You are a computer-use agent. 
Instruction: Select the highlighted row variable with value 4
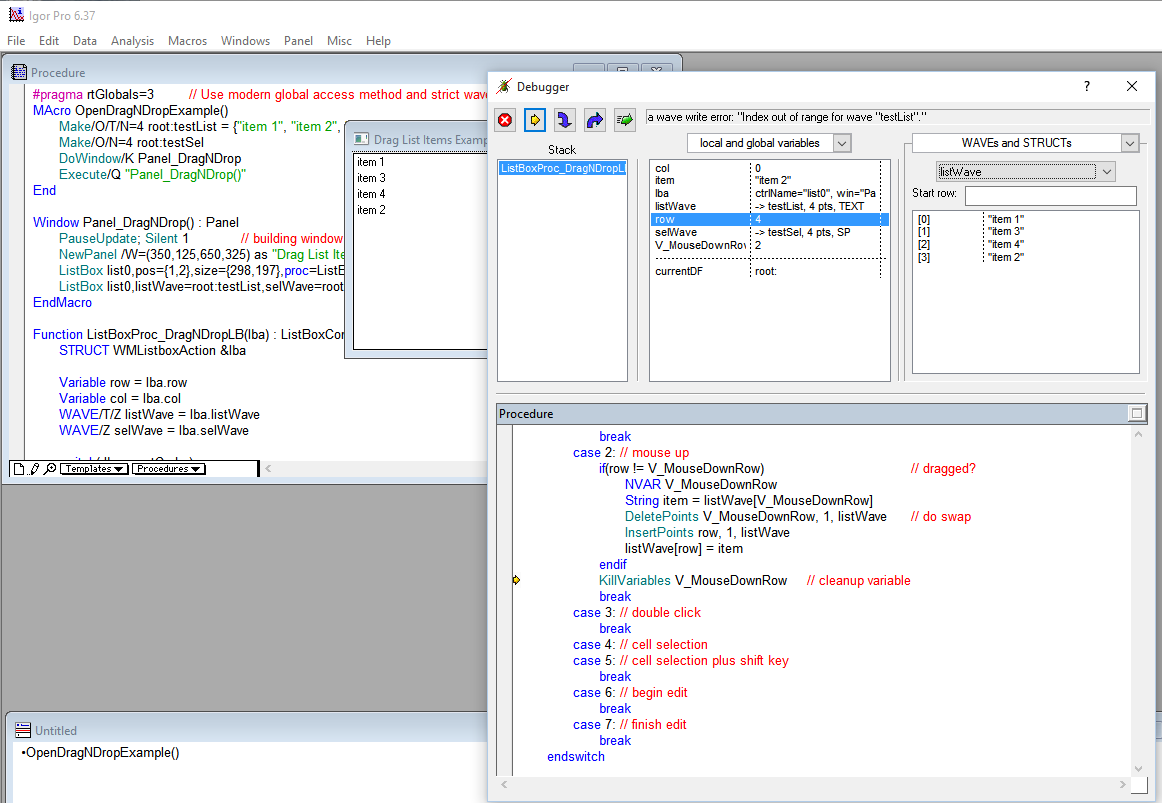768,219
